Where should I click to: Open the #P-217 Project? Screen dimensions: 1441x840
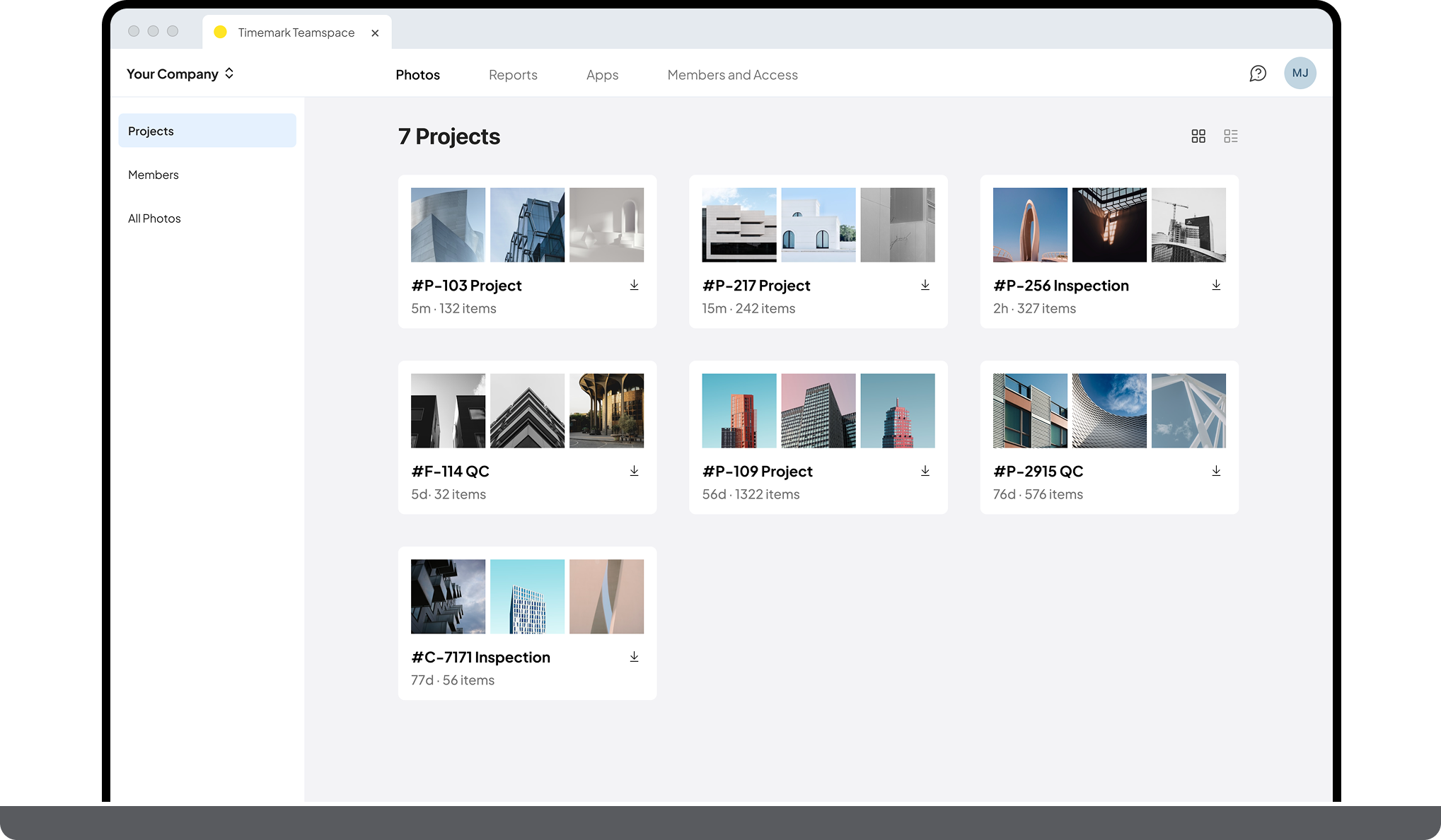click(x=756, y=285)
